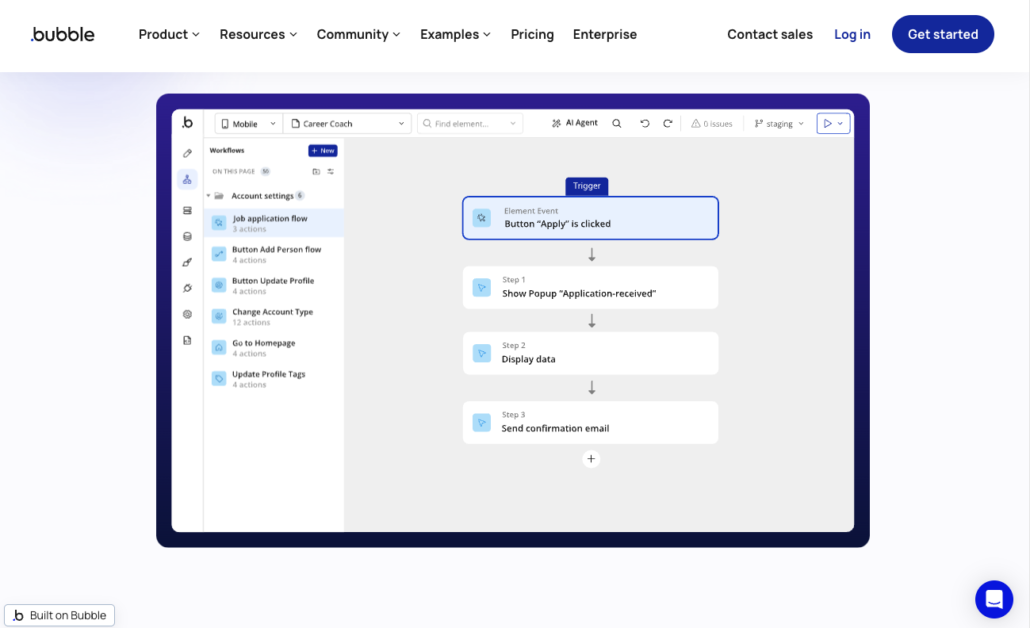Click the Log in link

click(852, 34)
